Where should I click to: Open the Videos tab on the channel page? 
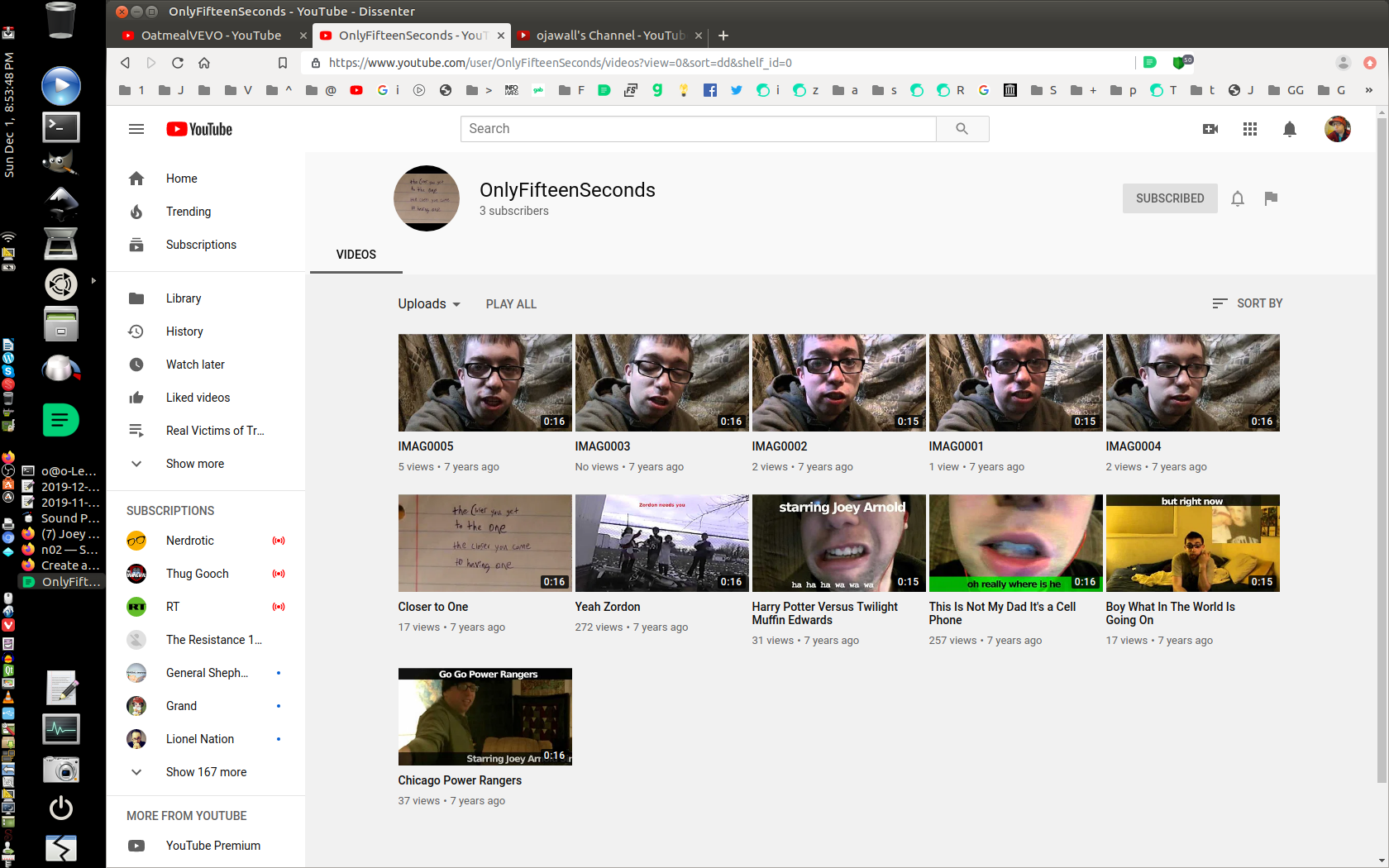[x=356, y=255]
